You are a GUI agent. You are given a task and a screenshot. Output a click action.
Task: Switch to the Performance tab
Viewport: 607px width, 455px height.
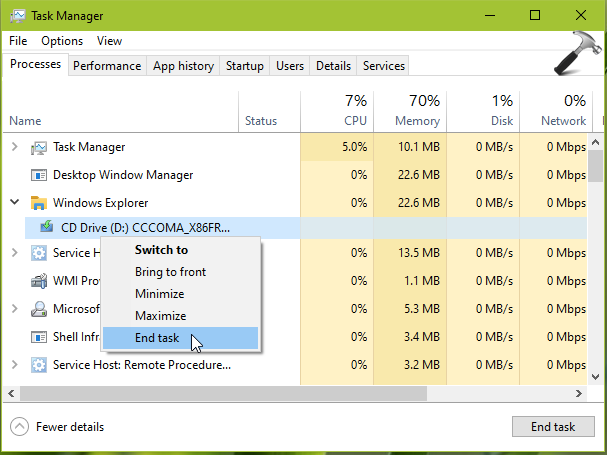click(107, 66)
